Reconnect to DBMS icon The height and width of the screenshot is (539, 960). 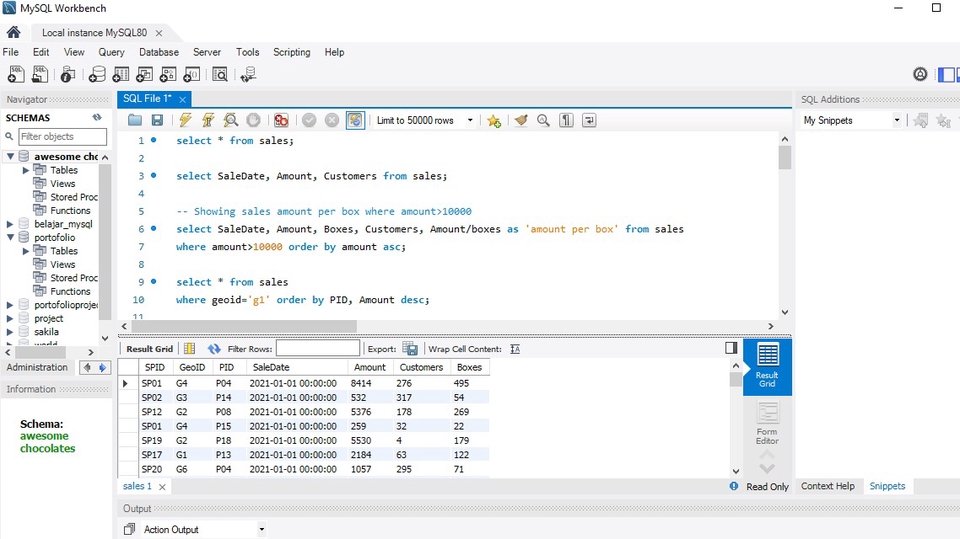pyautogui.click(x=248, y=74)
